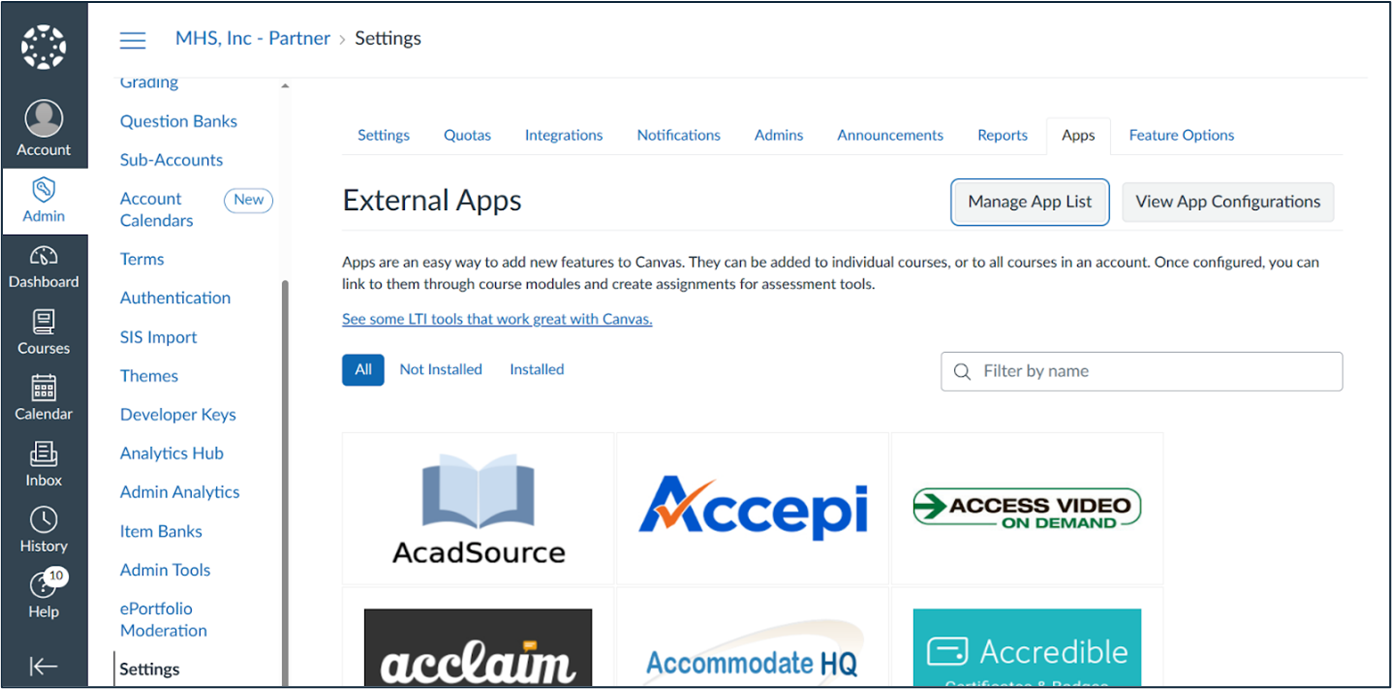
Task: Click the Filter by name field
Action: pyautogui.click(x=1142, y=371)
